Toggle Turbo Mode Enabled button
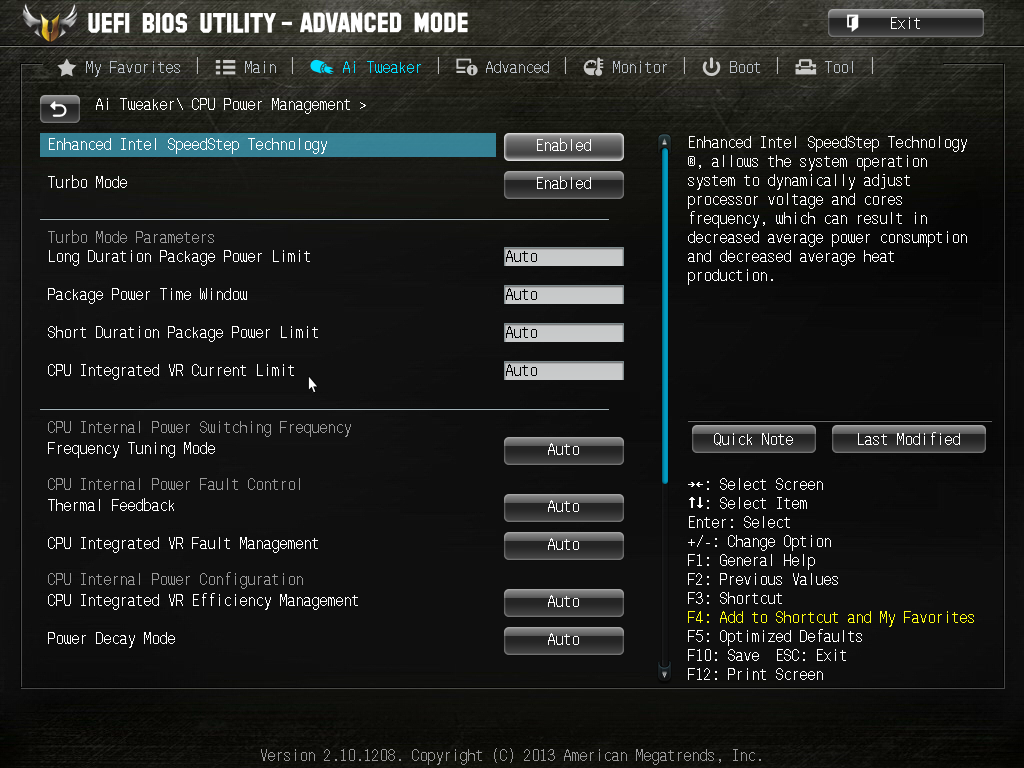 click(x=564, y=184)
